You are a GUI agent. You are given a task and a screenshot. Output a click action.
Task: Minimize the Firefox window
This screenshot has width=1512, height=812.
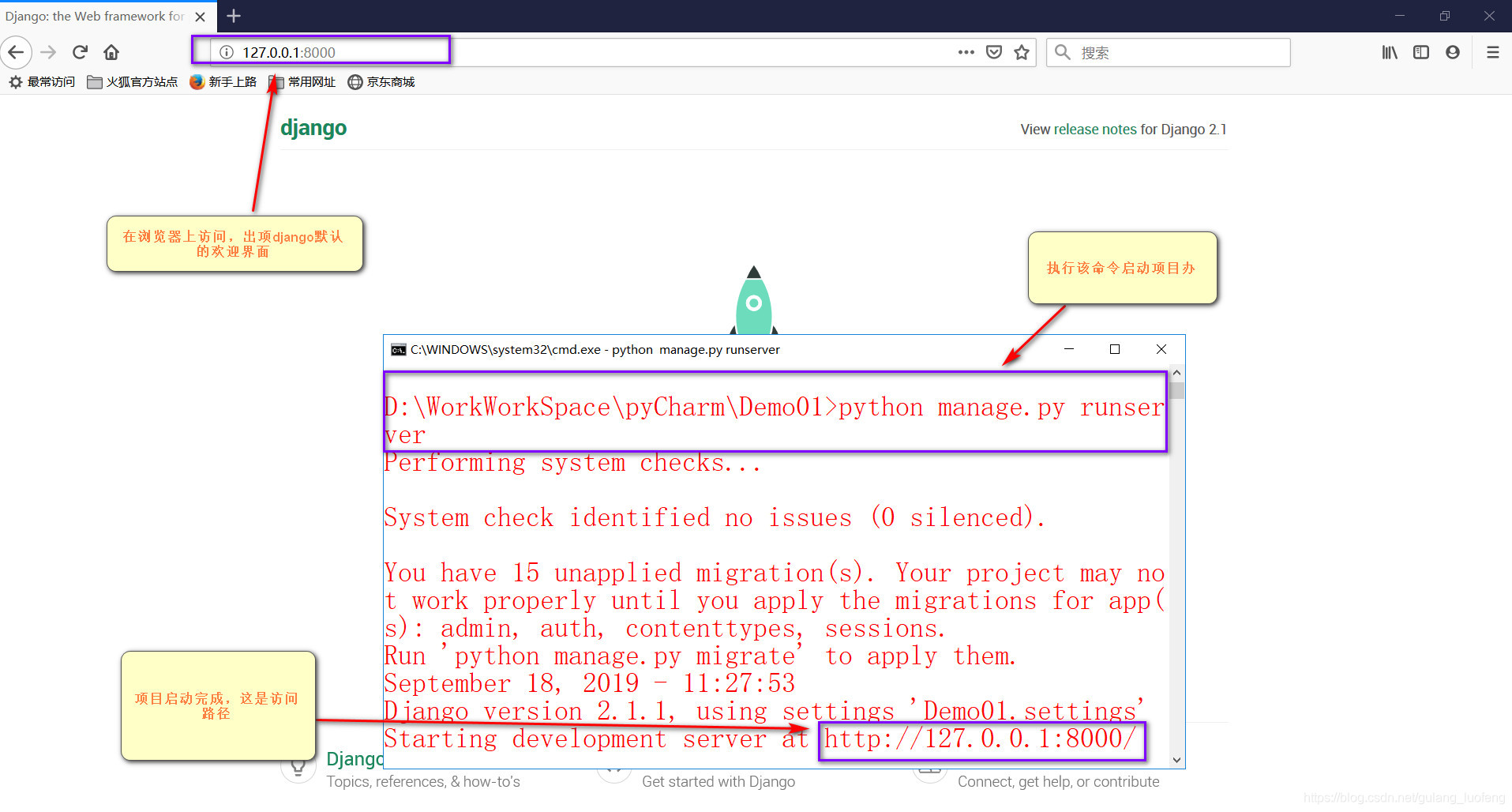pyautogui.click(x=1400, y=16)
